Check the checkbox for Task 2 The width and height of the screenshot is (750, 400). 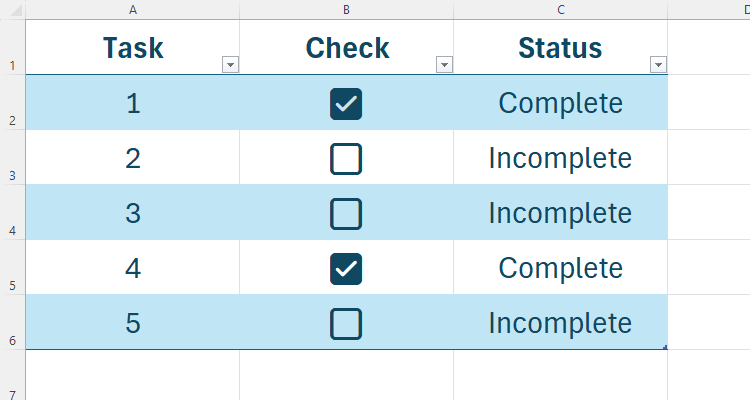point(346,158)
